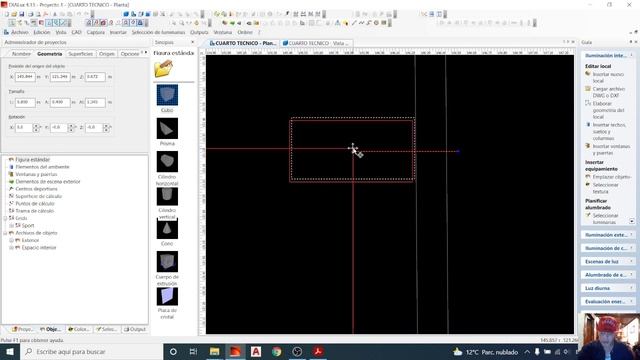Click the New project toolbar icon

point(7,14)
